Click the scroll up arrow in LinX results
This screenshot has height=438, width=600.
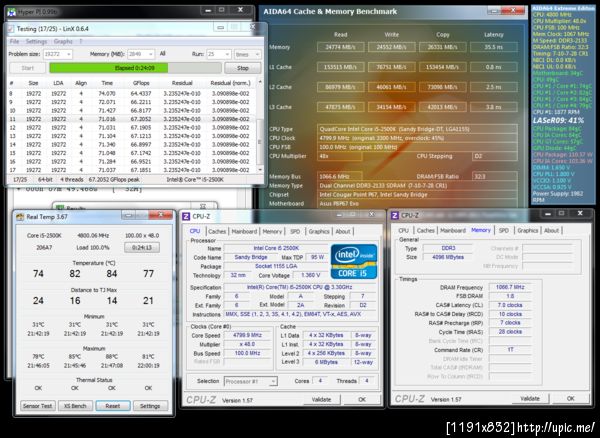click(x=260, y=82)
